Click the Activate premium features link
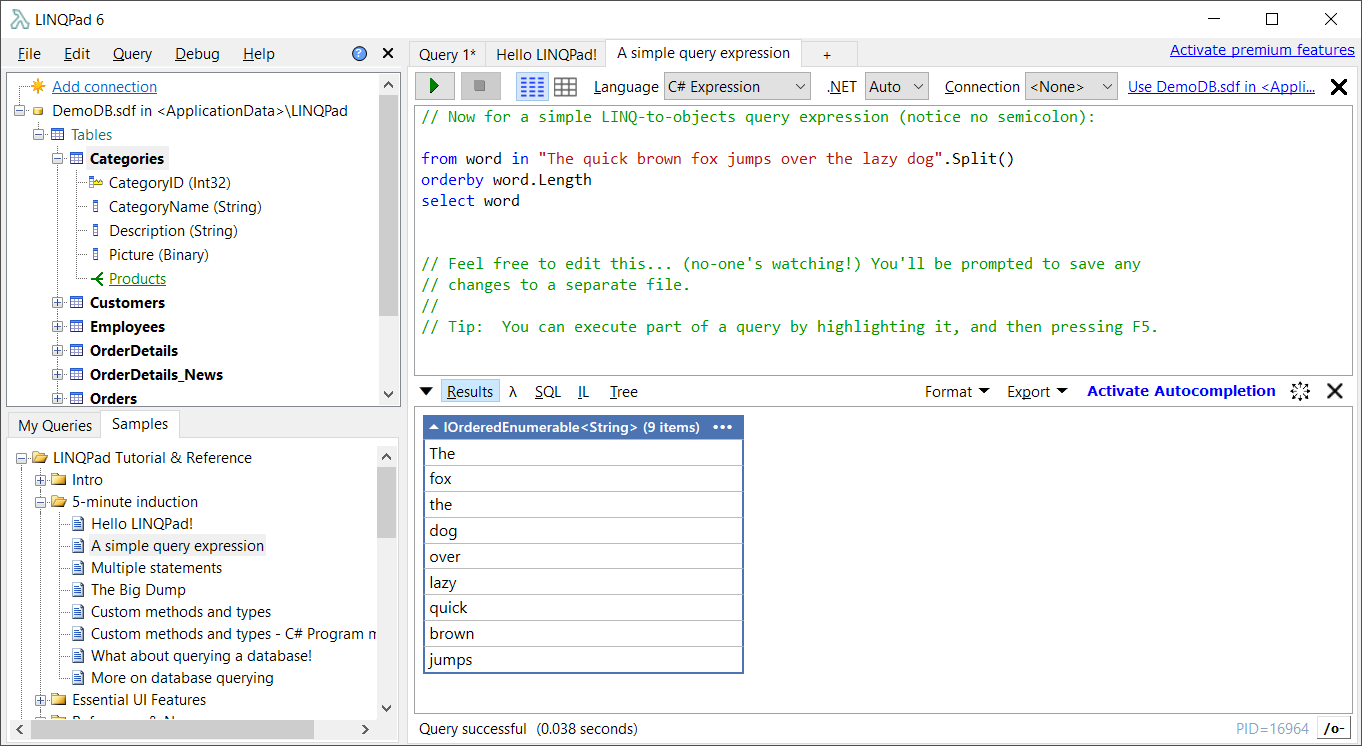 tap(1262, 50)
